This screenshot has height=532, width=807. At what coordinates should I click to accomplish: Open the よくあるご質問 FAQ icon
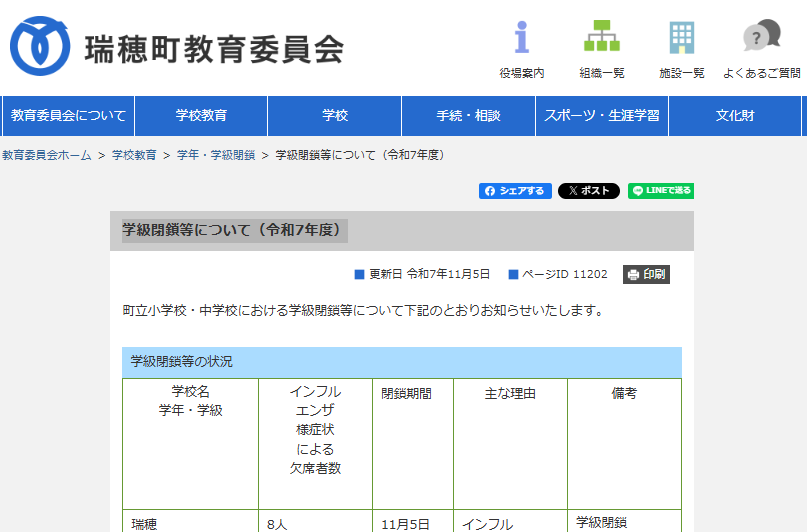click(761, 49)
